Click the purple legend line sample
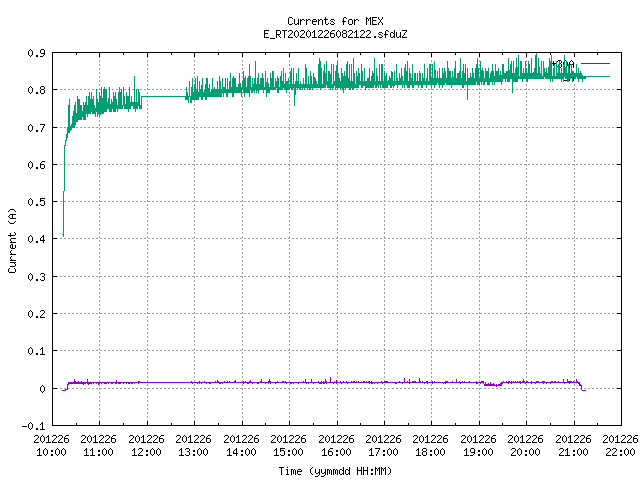The height and width of the screenshot is (480, 640). (595, 64)
